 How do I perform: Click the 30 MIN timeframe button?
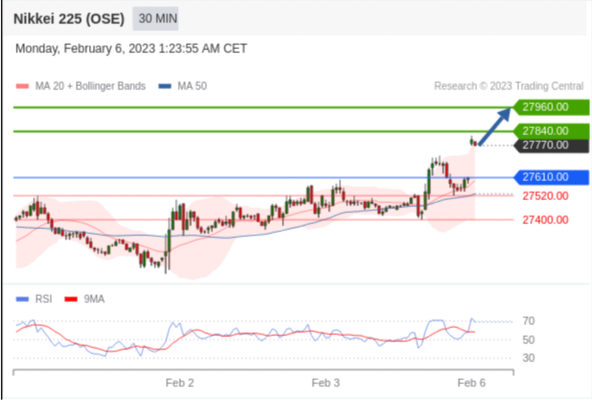click(156, 19)
